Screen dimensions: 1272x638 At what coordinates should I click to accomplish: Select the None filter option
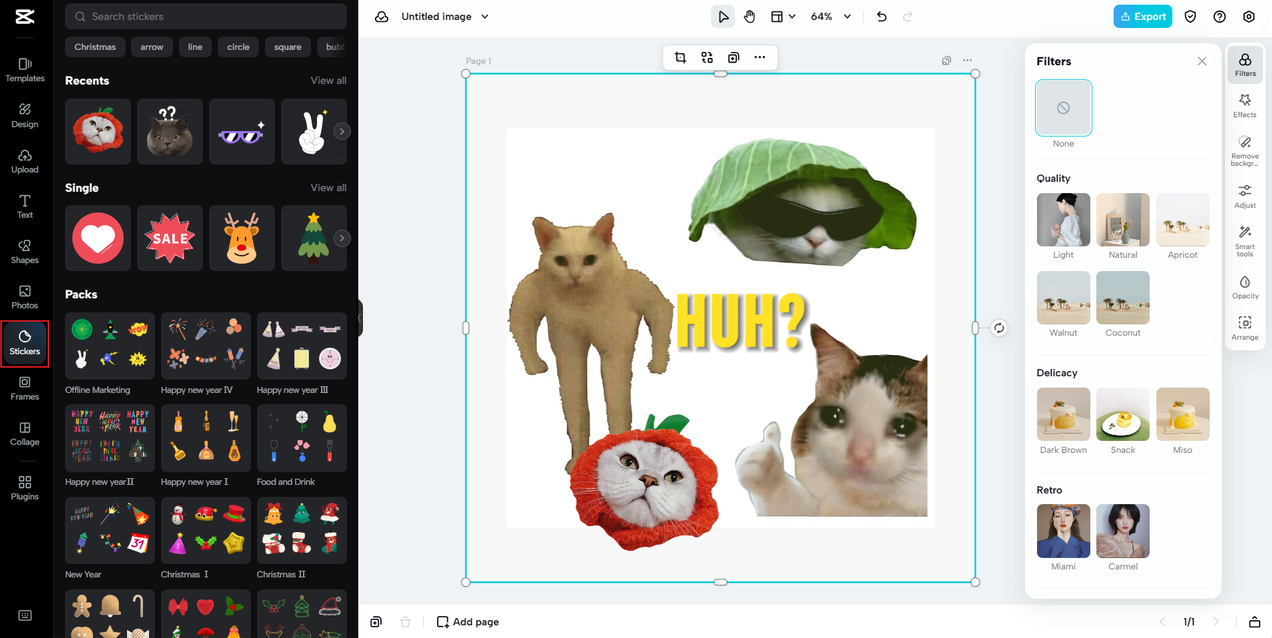[x=1063, y=108]
